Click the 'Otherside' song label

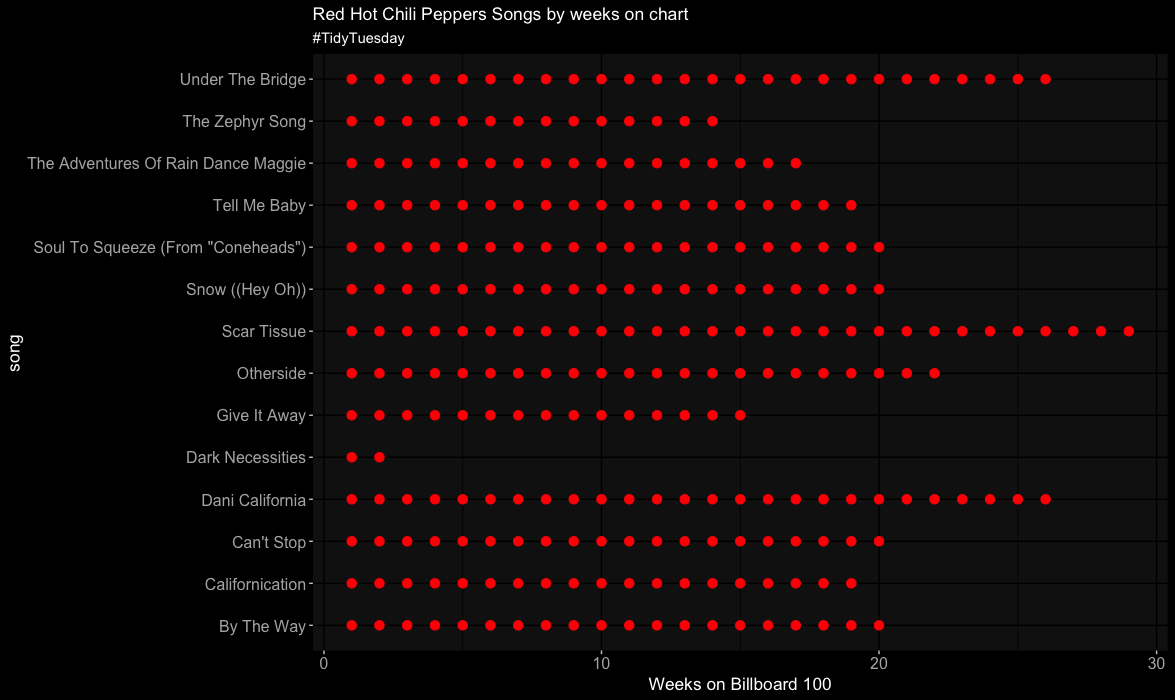click(271, 373)
